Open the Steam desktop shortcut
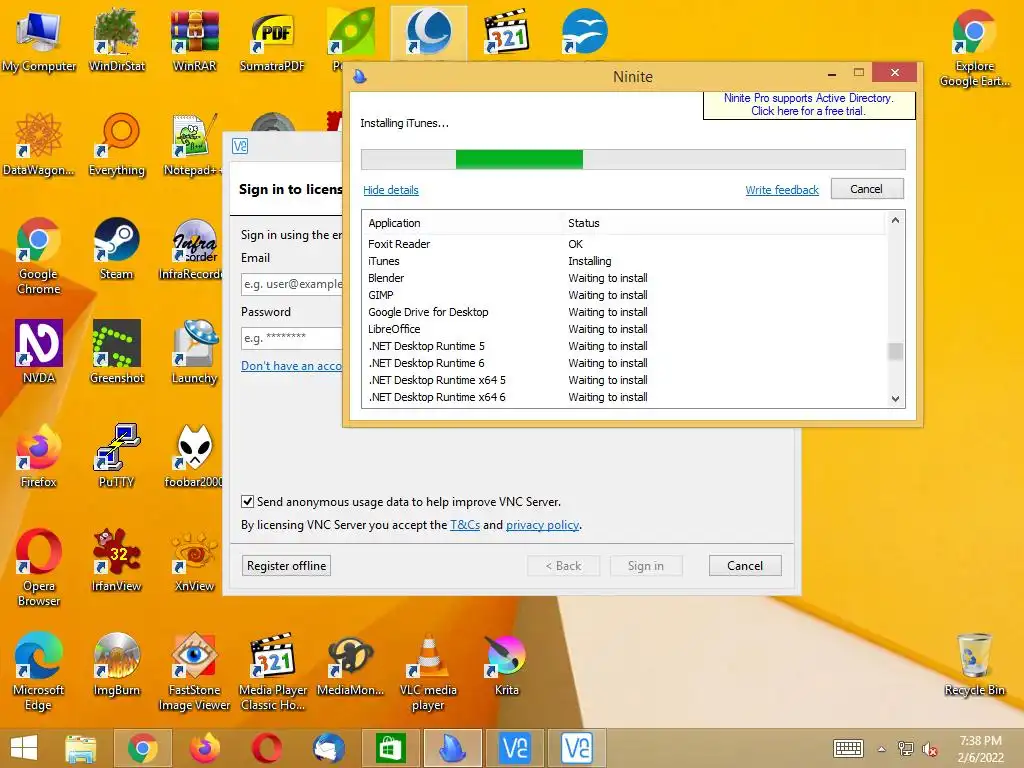This screenshot has width=1024, height=768. [116, 249]
